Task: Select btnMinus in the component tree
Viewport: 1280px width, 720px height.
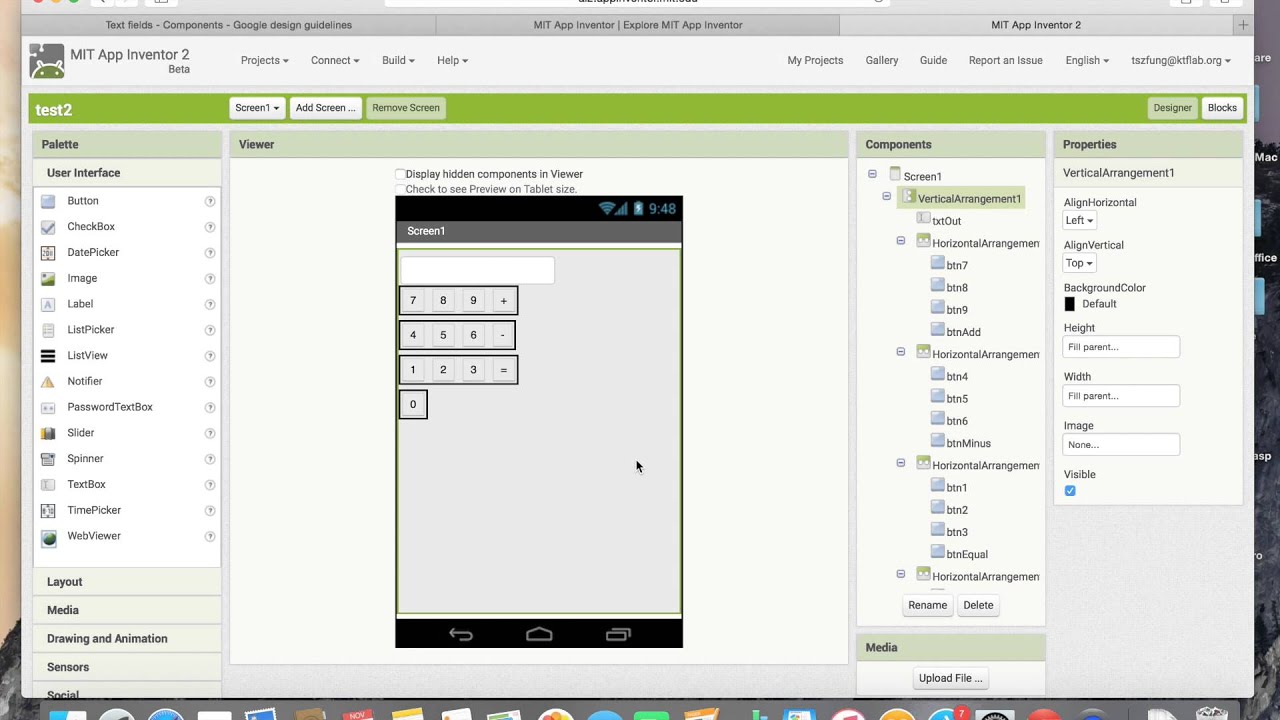Action: point(968,443)
